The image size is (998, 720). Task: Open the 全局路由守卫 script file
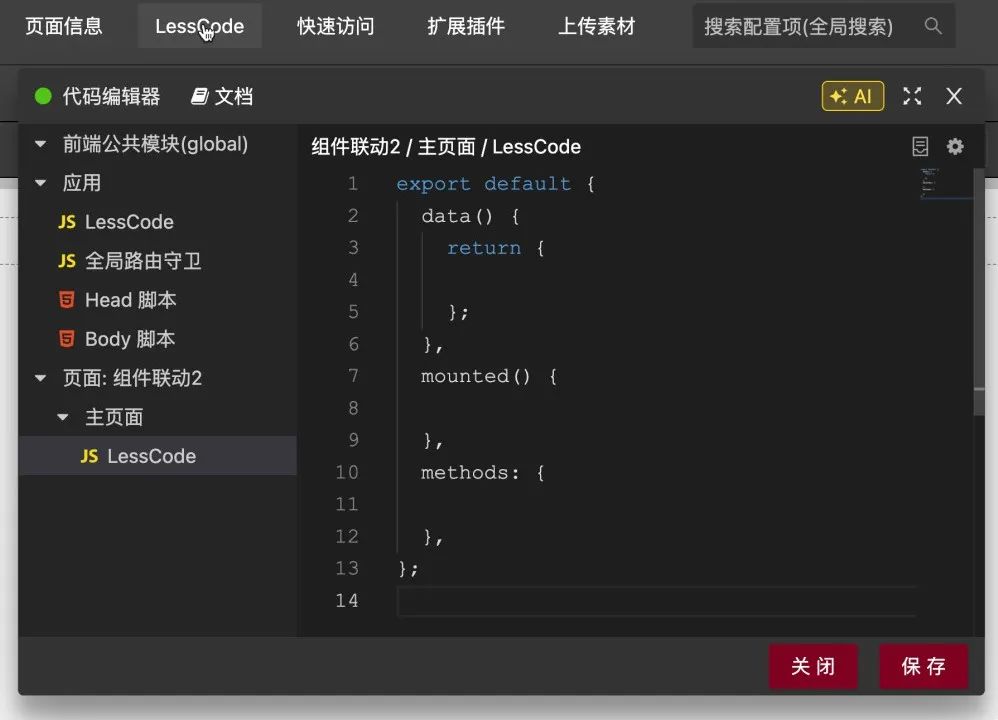(143, 261)
